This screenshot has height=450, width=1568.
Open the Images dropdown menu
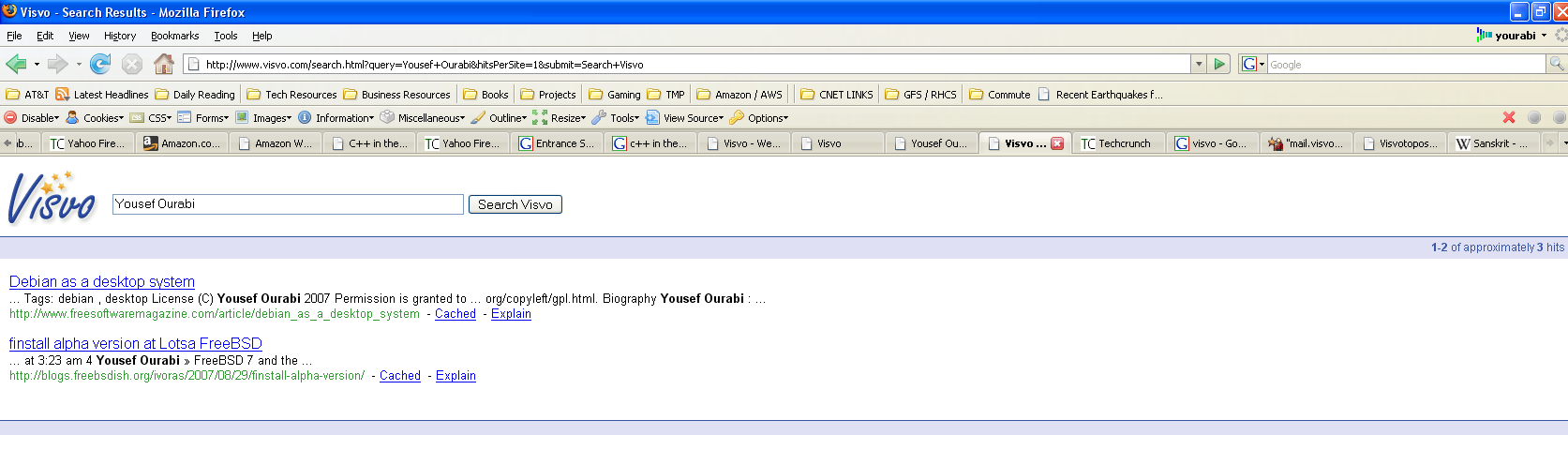point(263,118)
